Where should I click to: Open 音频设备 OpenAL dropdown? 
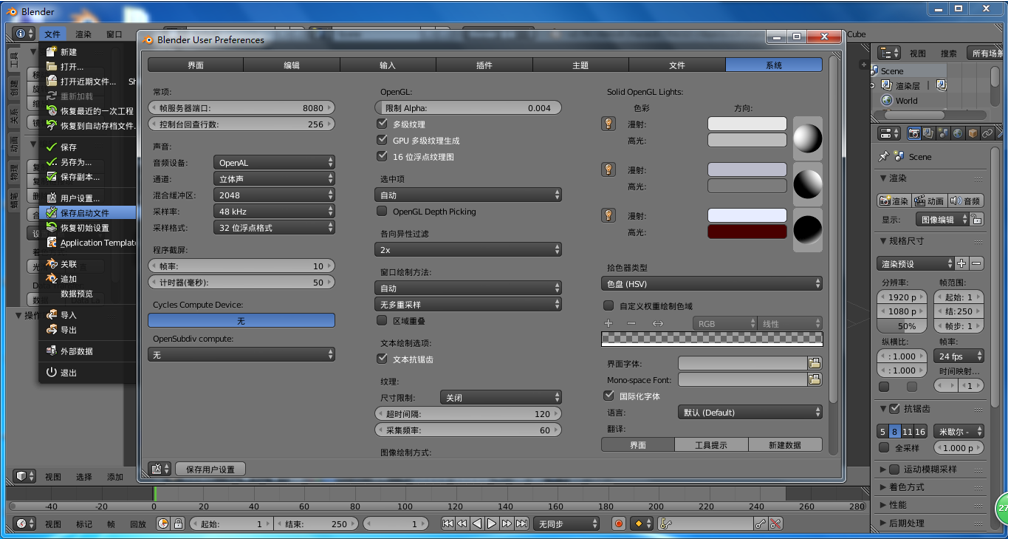(x=274, y=163)
